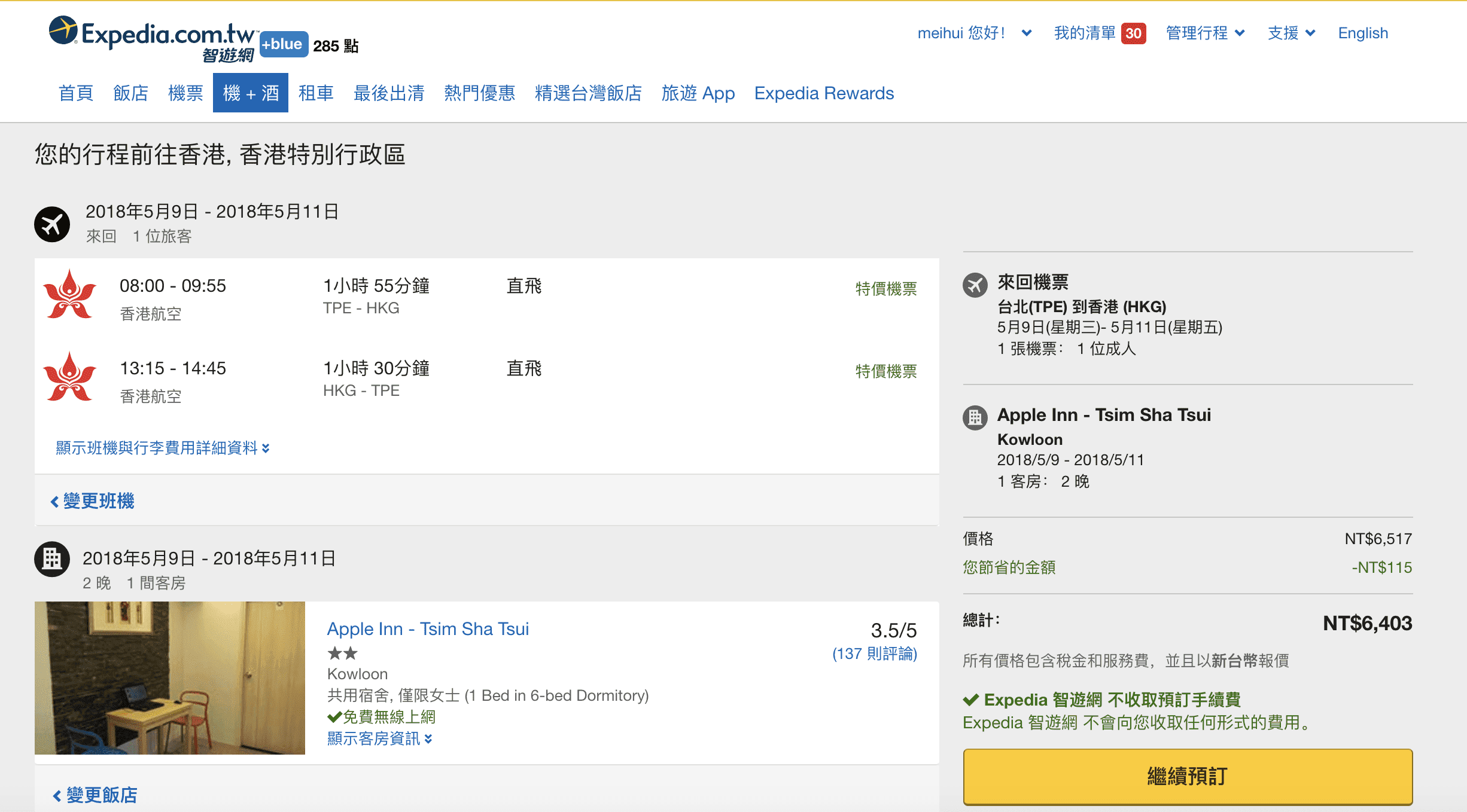Open 管理行程 itinerary management dropdown

(1199, 33)
